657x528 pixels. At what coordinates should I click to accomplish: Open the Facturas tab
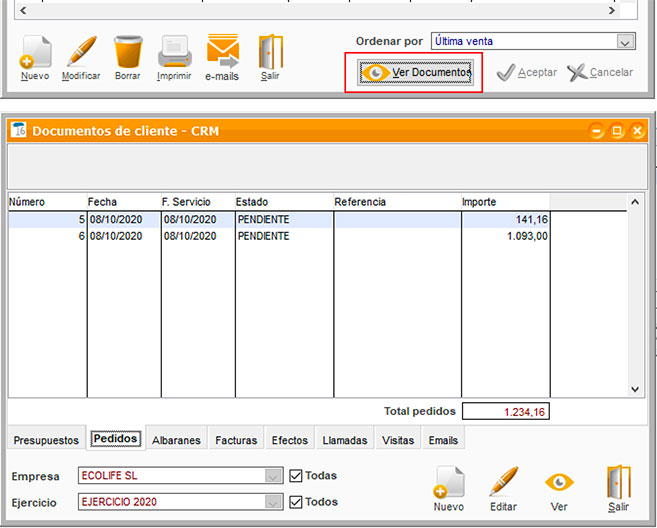[236, 440]
